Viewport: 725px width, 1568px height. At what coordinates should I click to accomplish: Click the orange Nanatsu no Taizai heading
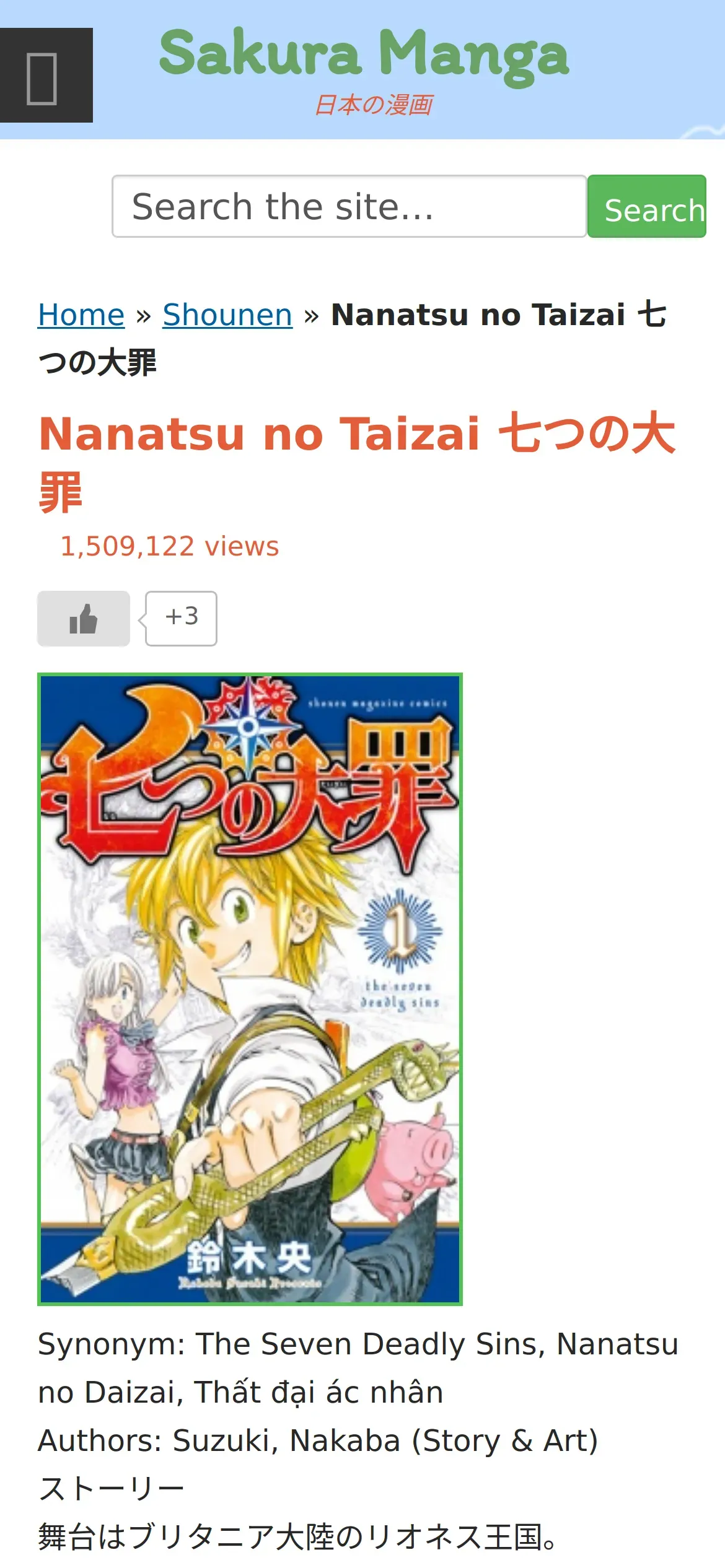pyautogui.click(x=358, y=462)
